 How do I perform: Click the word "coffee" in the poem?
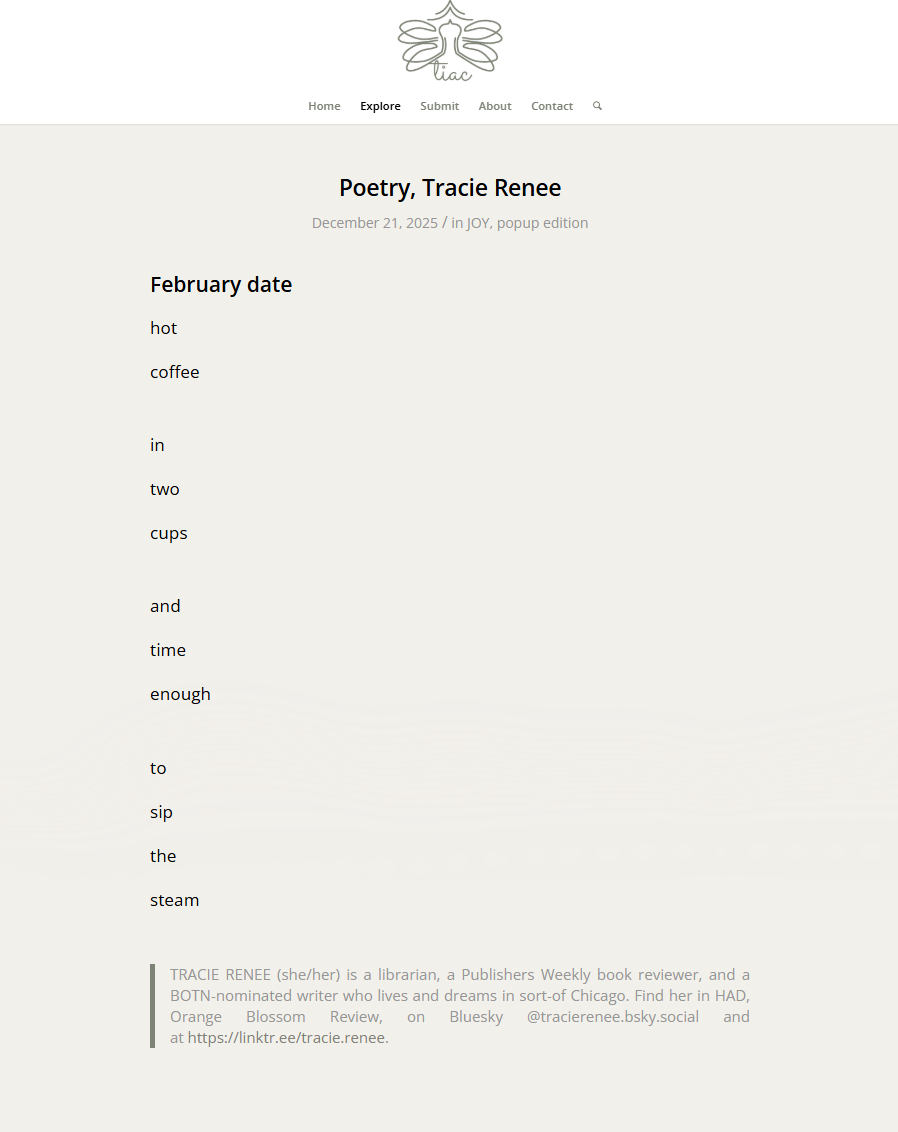click(175, 372)
